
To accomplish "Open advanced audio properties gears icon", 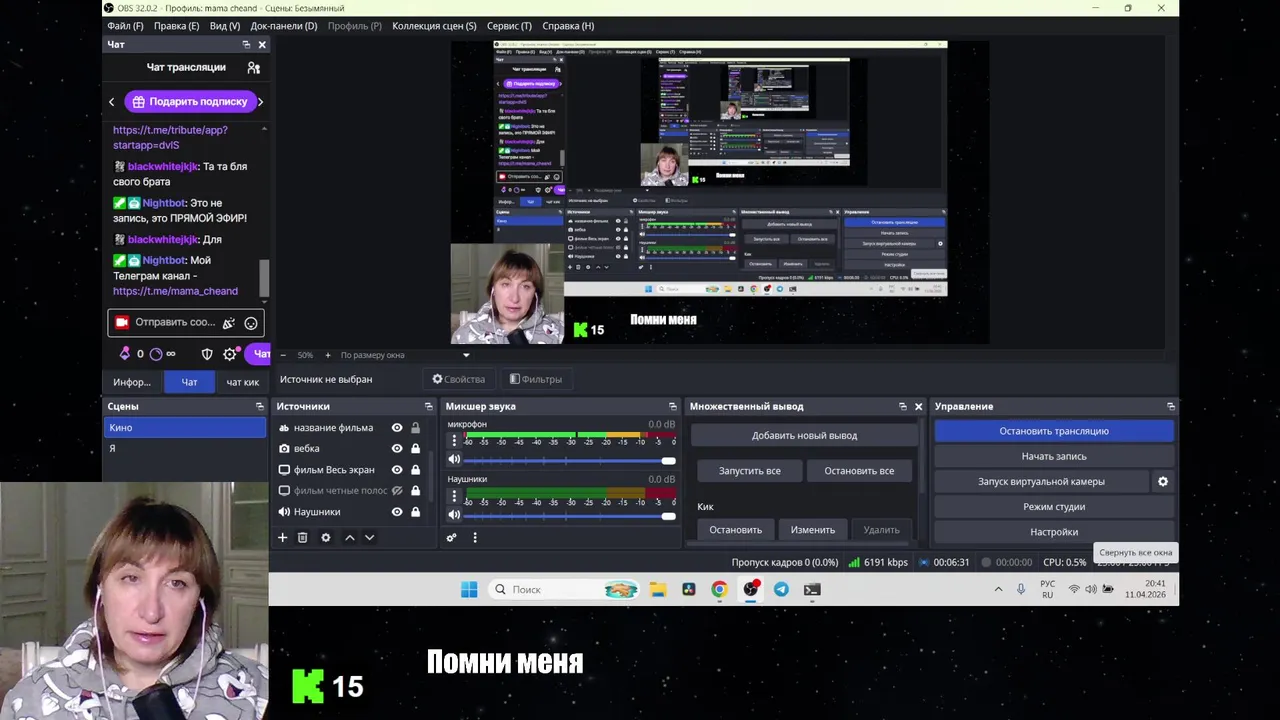I will click(x=452, y=538).
